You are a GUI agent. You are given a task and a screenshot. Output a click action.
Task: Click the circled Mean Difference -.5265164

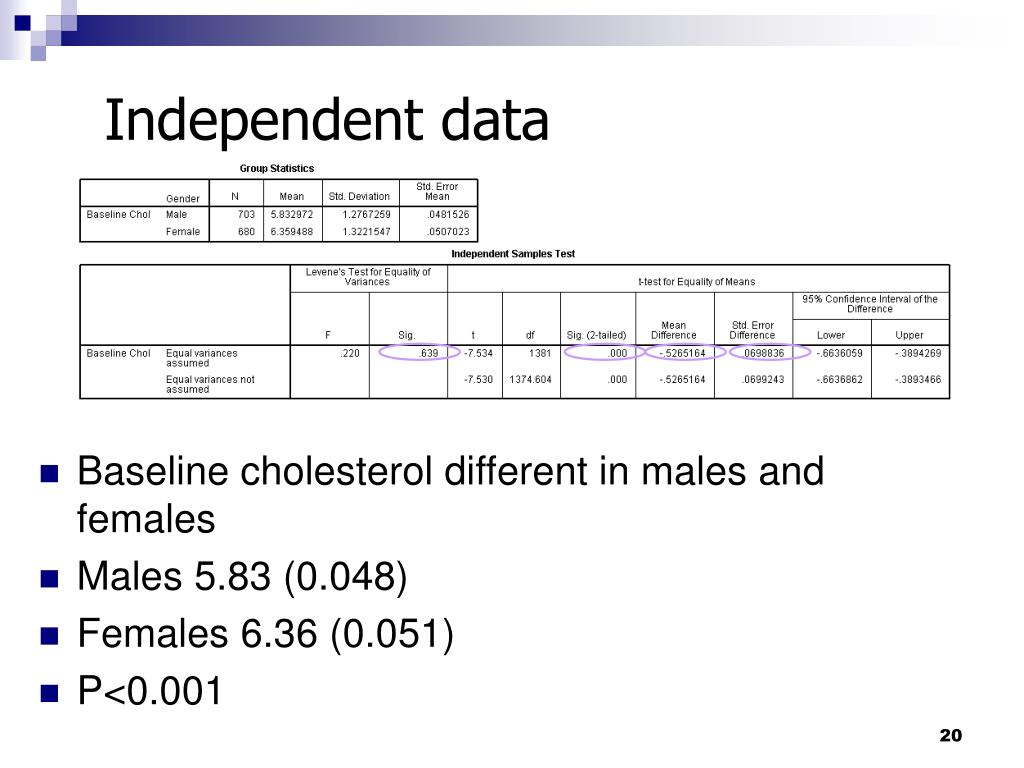point(684,353)
